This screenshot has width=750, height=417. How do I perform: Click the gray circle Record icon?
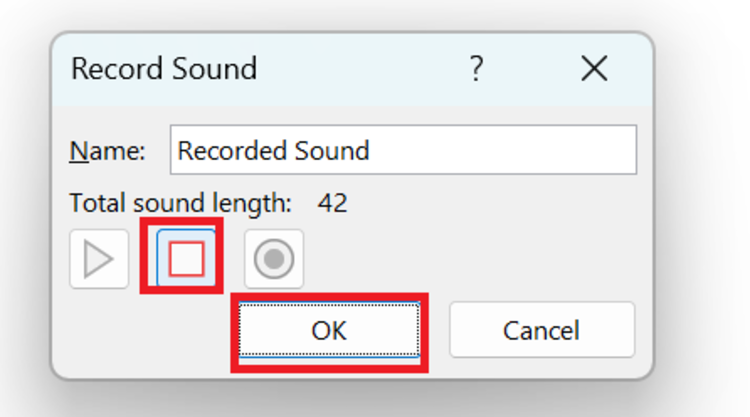point(274,259)
